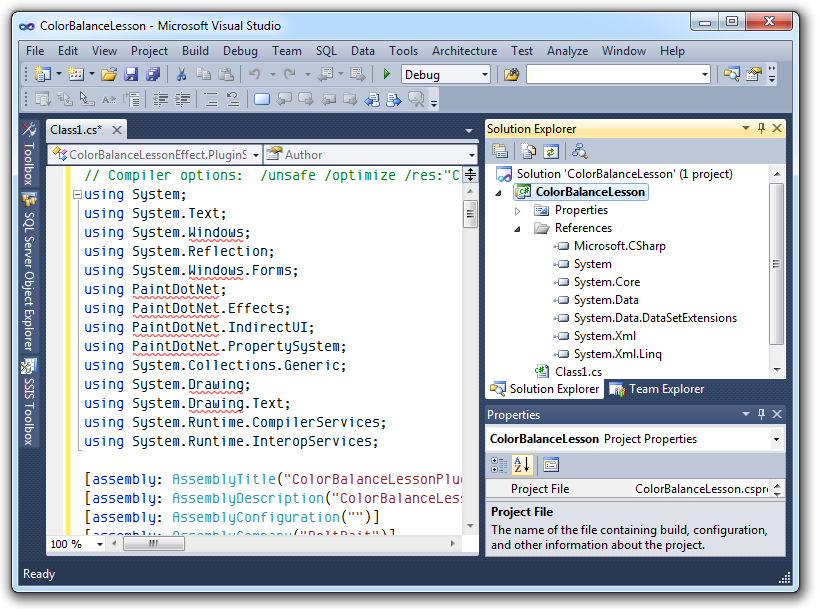Collapse the References folder node
This screenshot has width=821, height=609.
pyautogui.click(x=517, y=229)
